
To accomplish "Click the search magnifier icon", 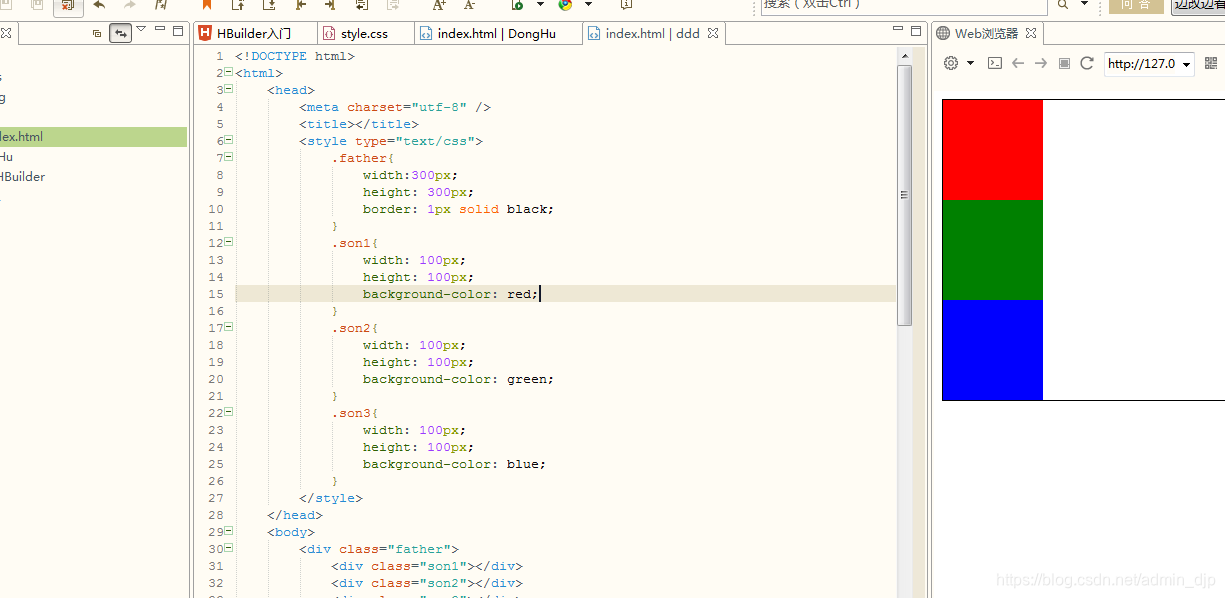I will pyautogui.click(x=1063, y=5).
